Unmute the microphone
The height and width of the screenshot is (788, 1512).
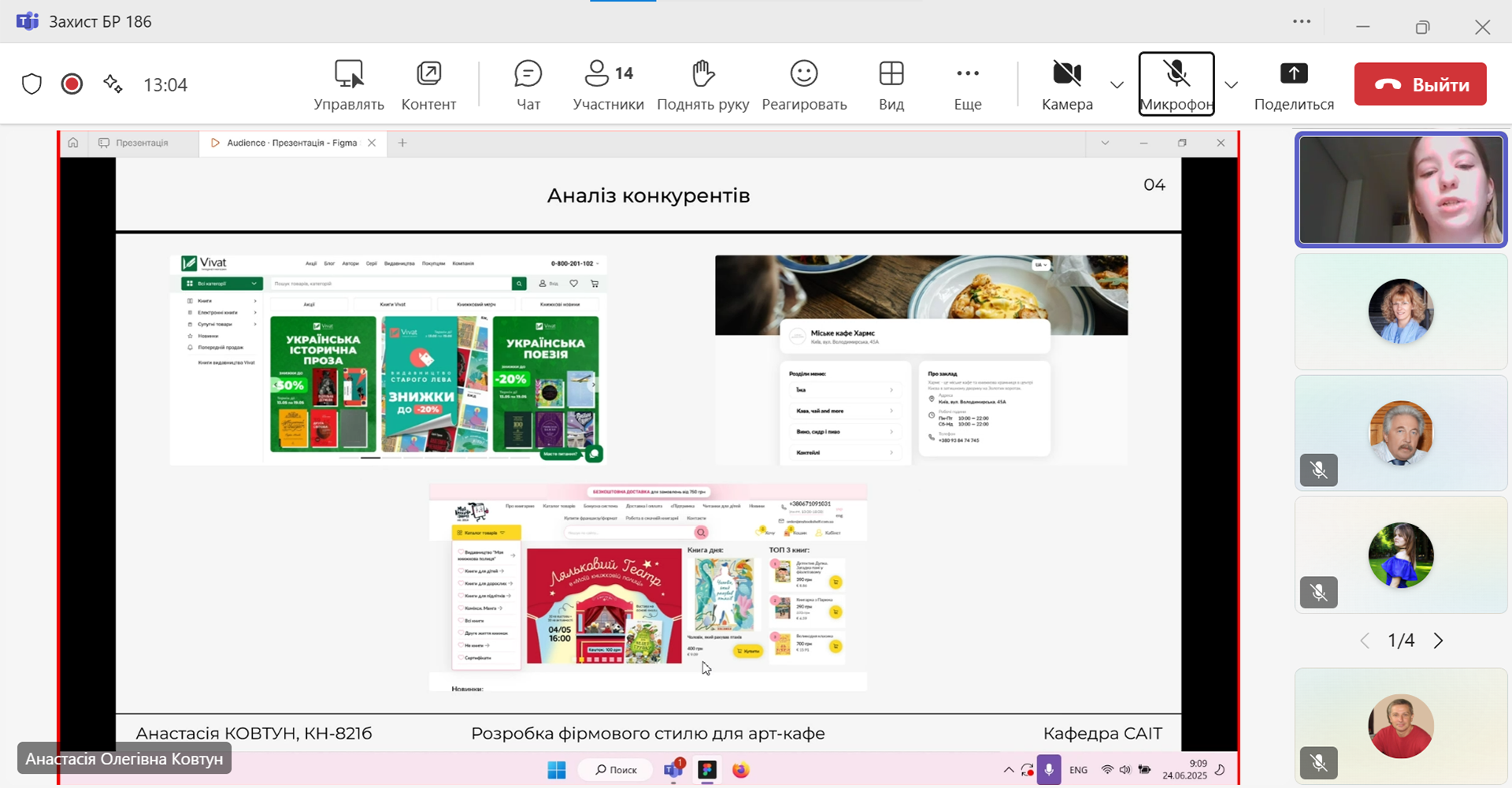tap(1176, 84)
